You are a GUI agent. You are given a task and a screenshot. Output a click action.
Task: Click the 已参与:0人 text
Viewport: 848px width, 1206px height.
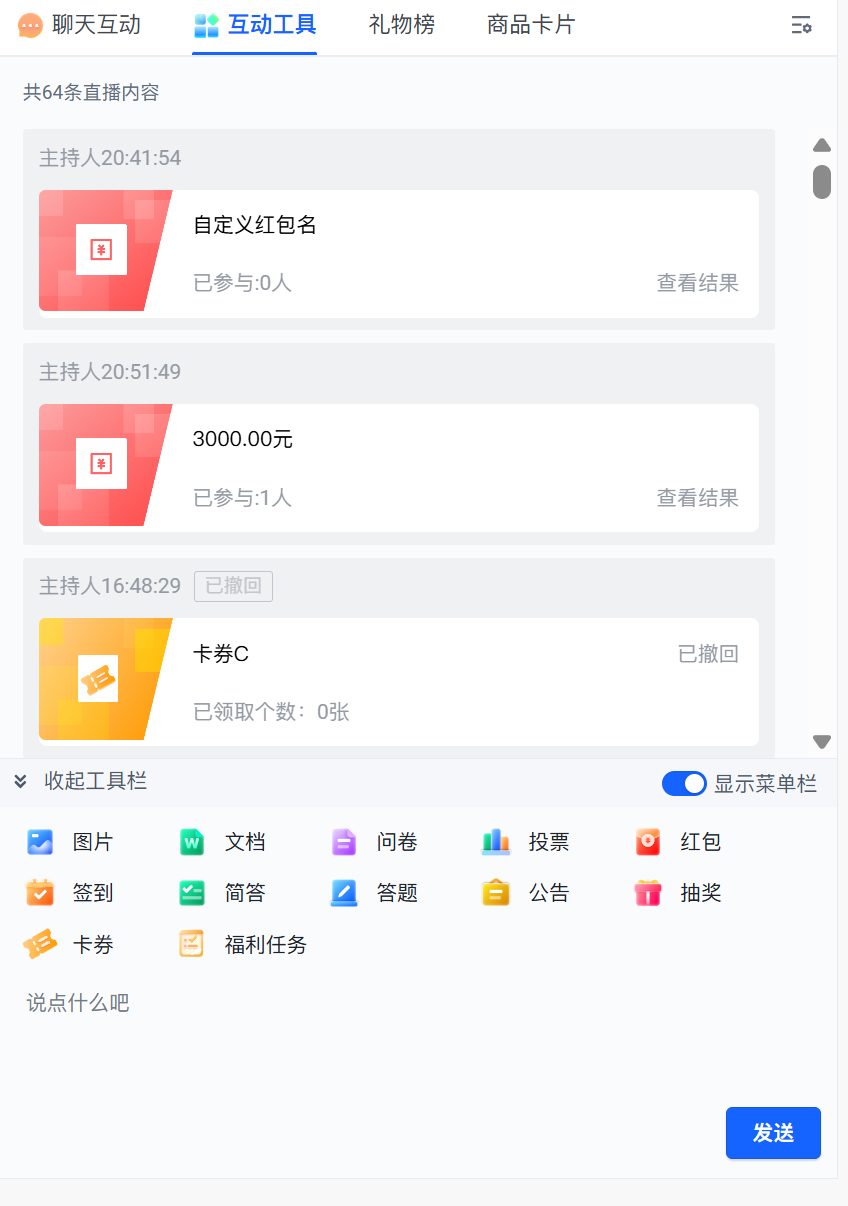[242, 283]
